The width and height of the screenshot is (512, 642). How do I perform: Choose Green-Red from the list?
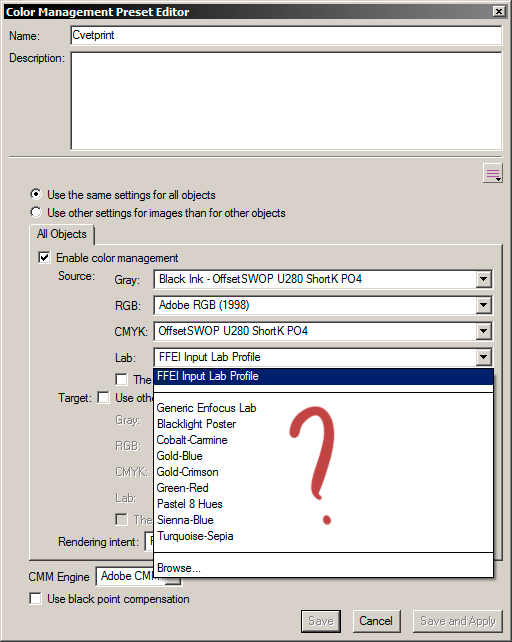click(x=323, y=488)
